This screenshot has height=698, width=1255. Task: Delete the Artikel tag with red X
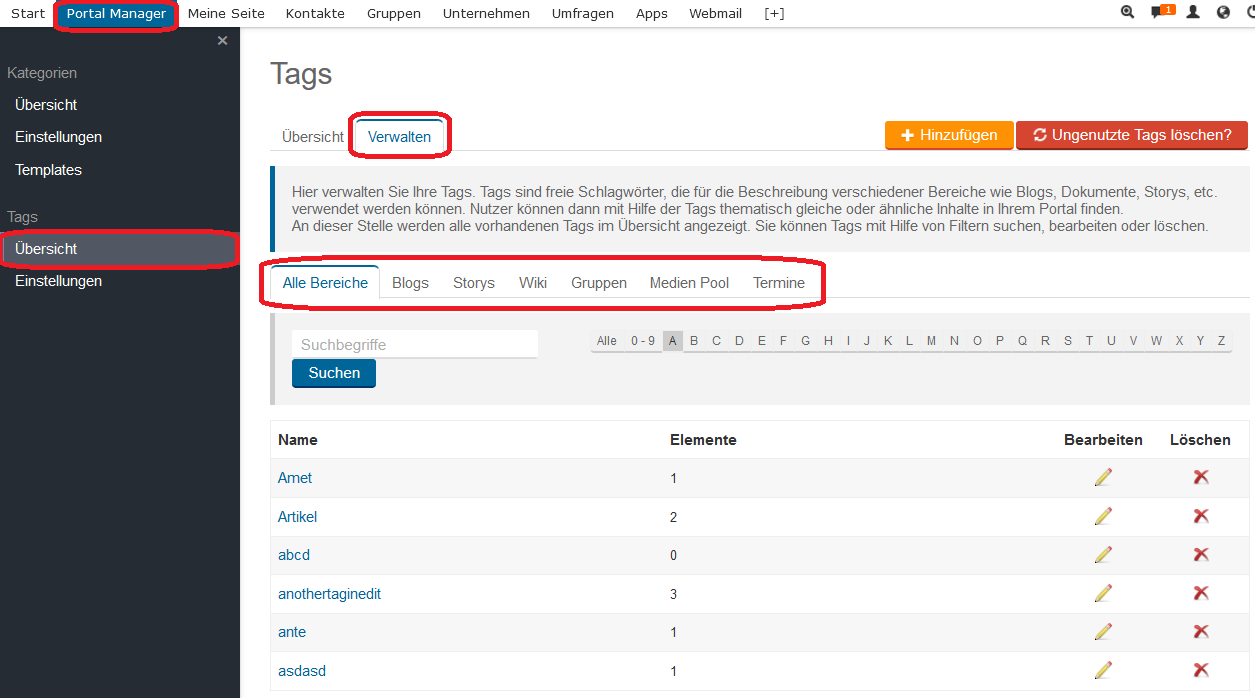point(1201,516)
